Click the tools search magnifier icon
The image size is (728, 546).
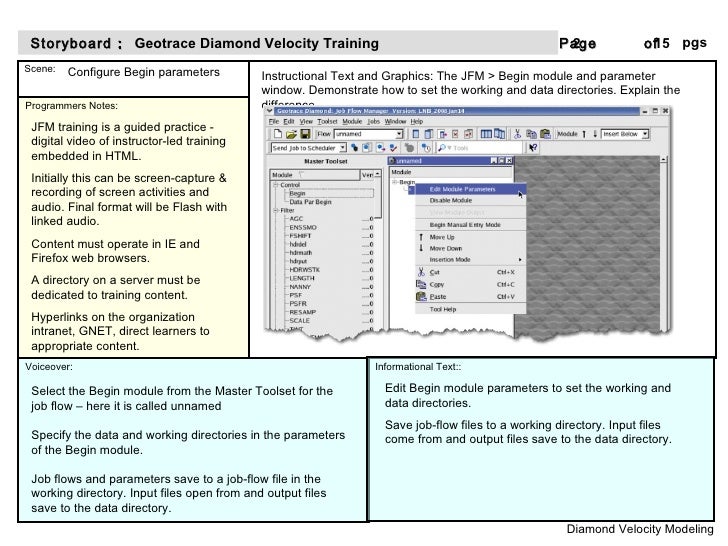pos(442,148)
